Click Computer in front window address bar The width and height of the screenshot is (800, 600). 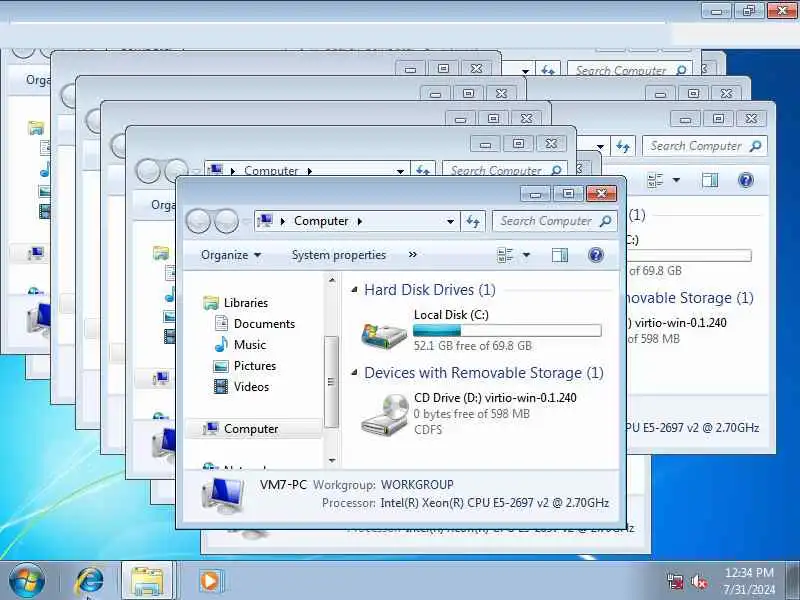tap(321, 221)
